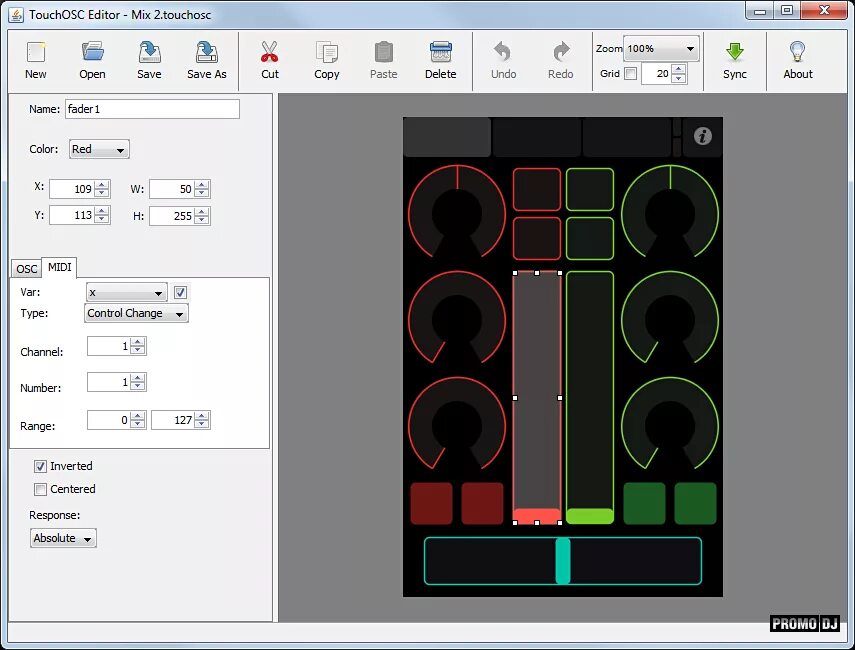Select the bottom green rotary knob

(x=670, y=424)
